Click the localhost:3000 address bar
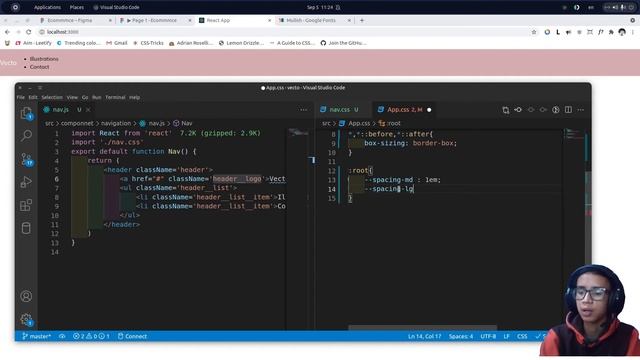This screenshot has height=360, width=640. pyautogui.click(x=282, y=32)
